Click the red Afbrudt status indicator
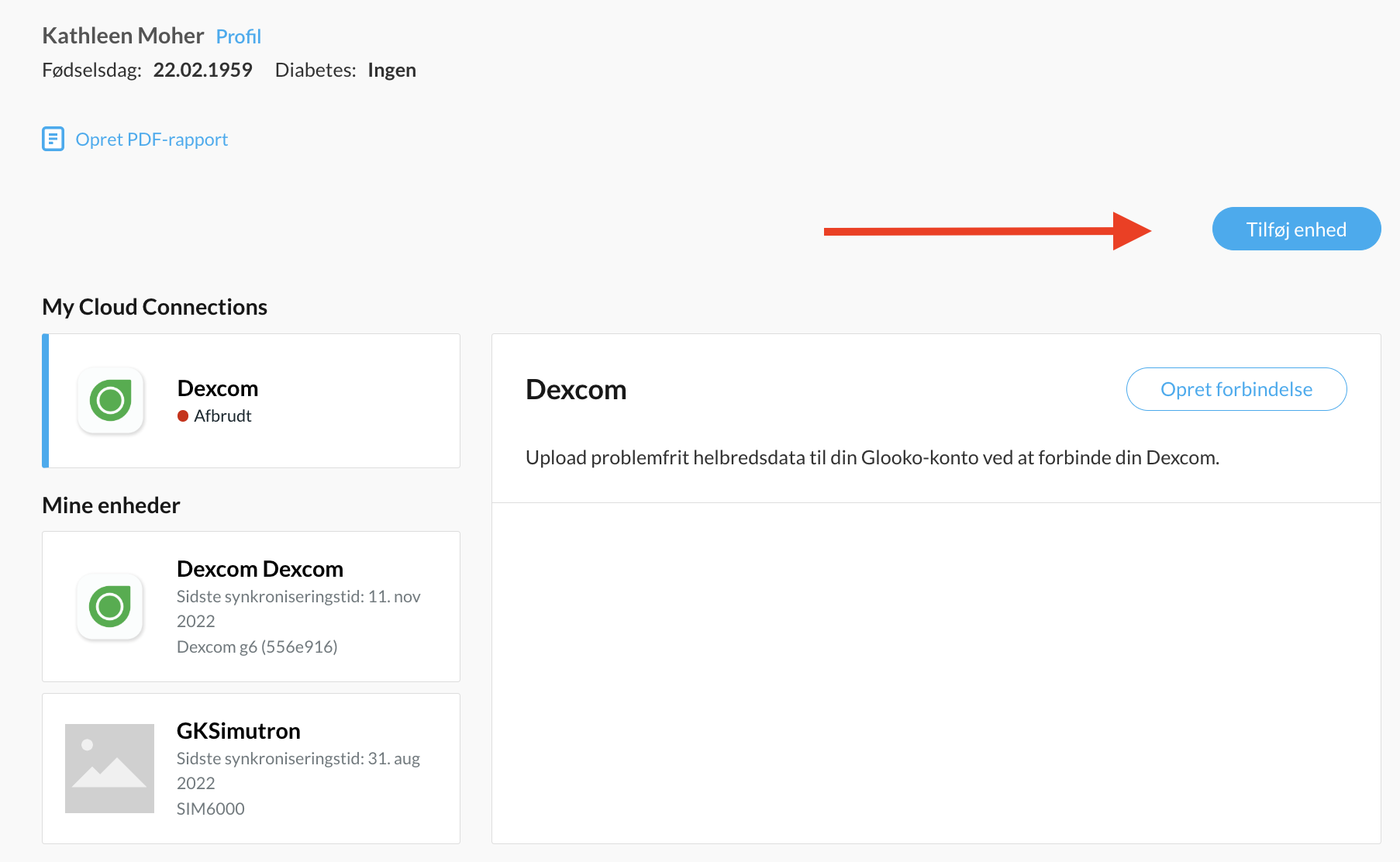 click(x=183, y=416)
